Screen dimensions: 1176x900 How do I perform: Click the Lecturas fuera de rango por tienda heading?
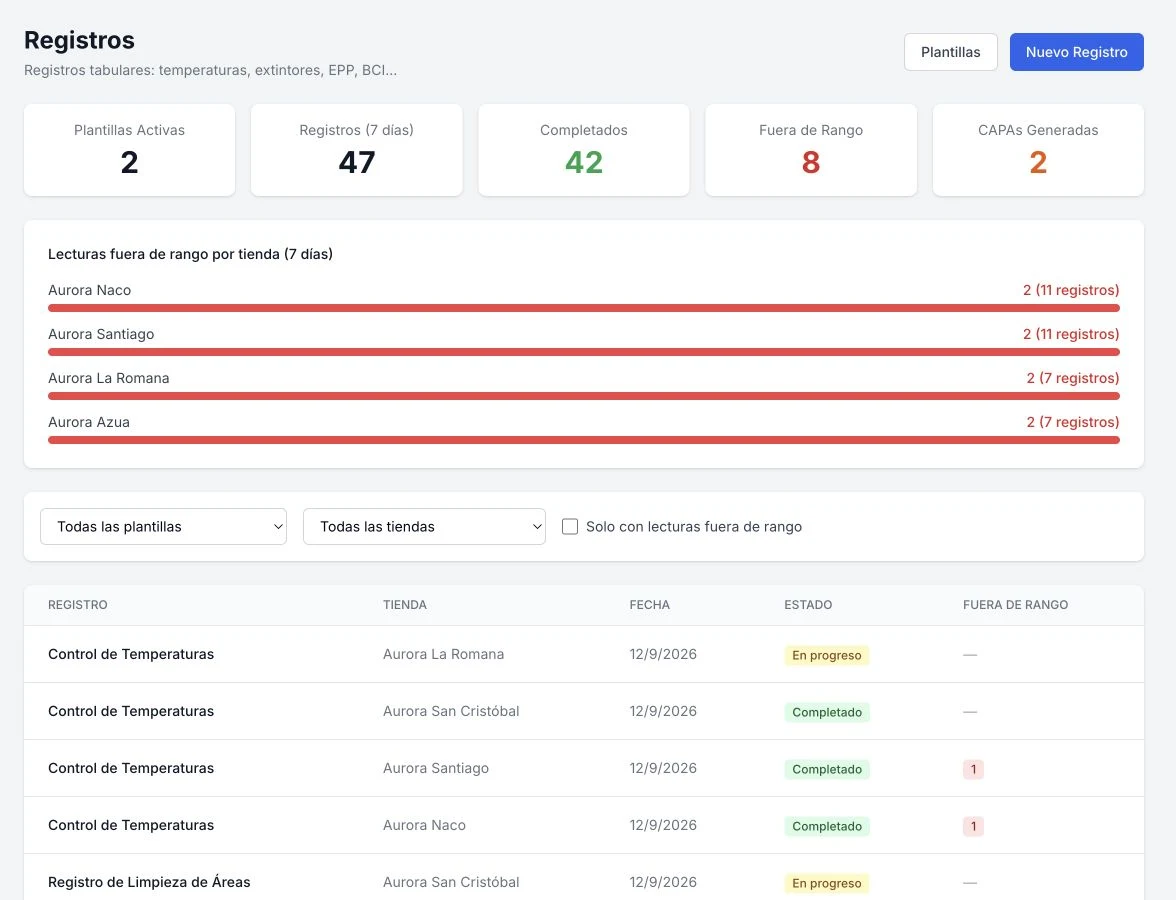click(190, 254)
